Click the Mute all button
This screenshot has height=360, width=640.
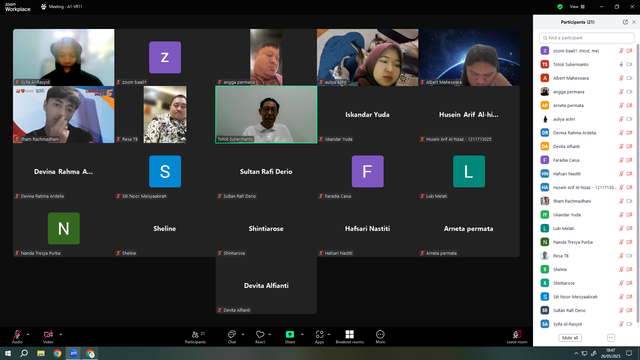point(570,338)
